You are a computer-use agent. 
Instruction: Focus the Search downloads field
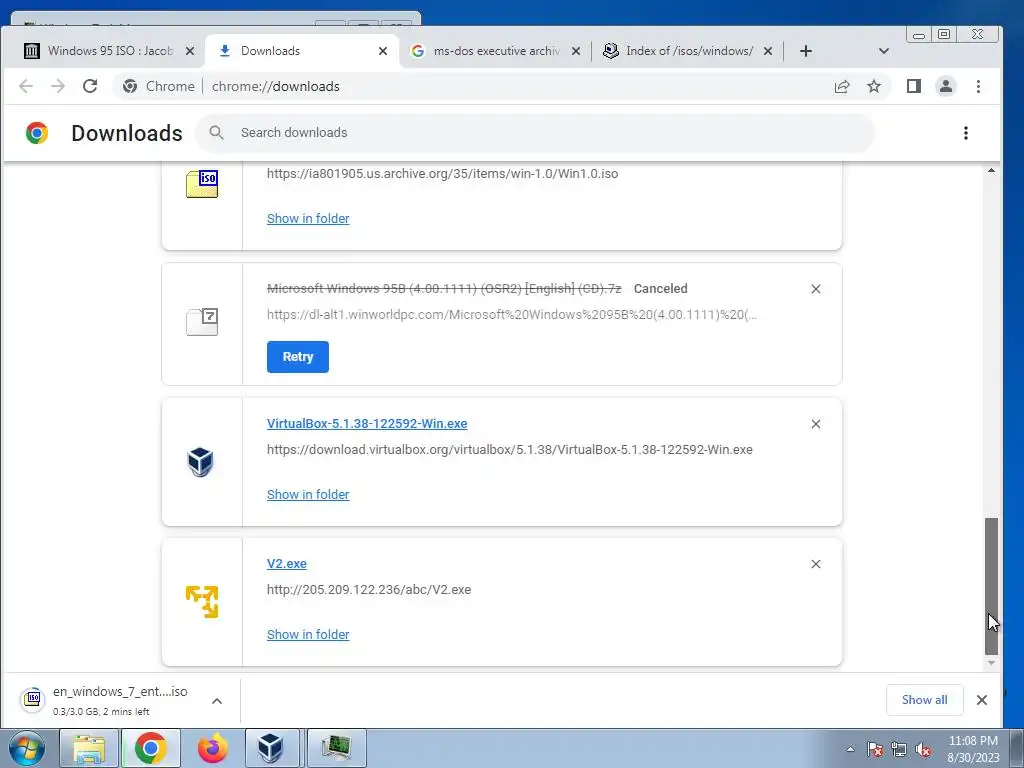click(536, 133)
